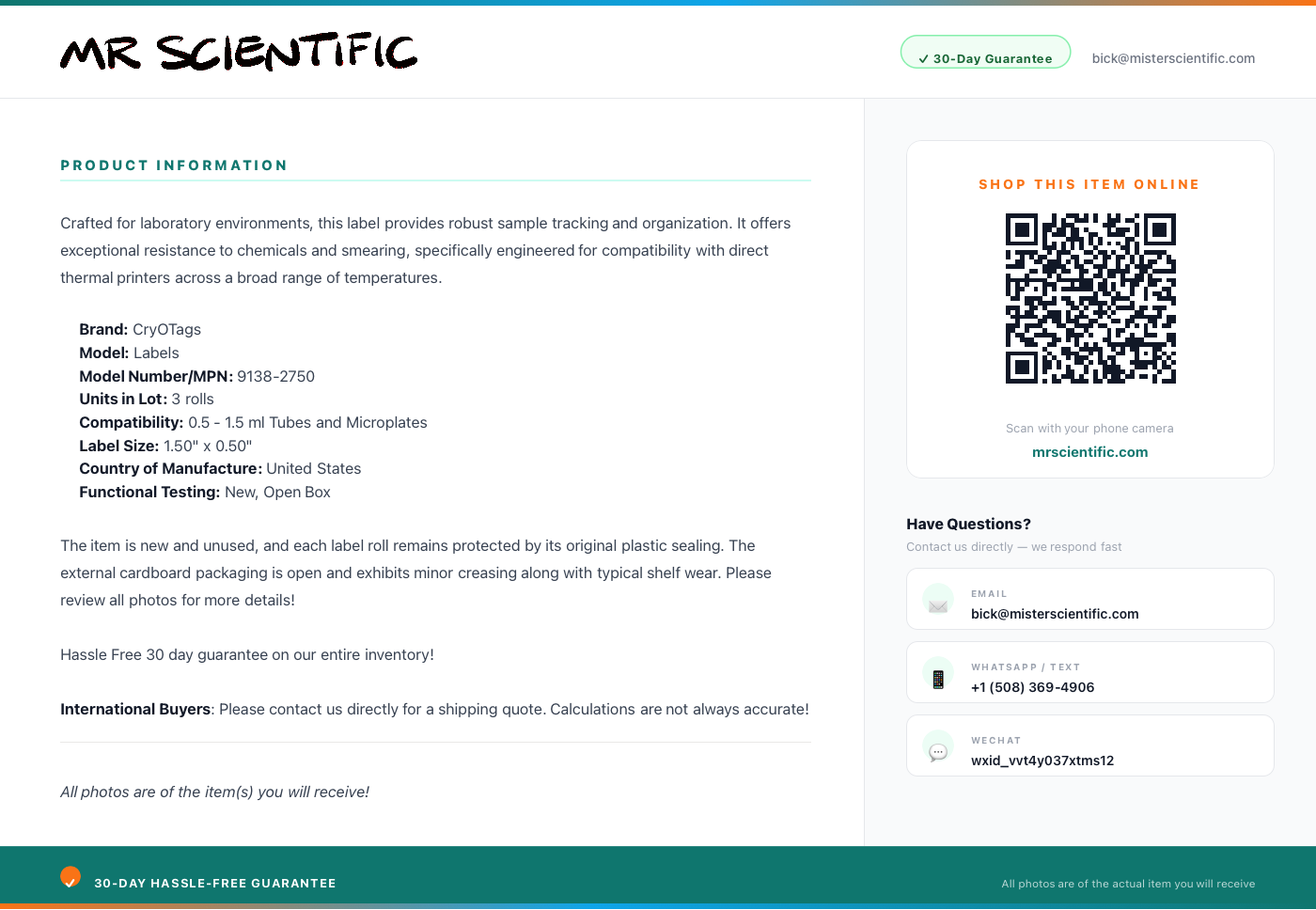Viewport: 1316px width, 910px height.
Task: Click the PRODUCT INFORMATION heading
Action: [x=174, y=165]
